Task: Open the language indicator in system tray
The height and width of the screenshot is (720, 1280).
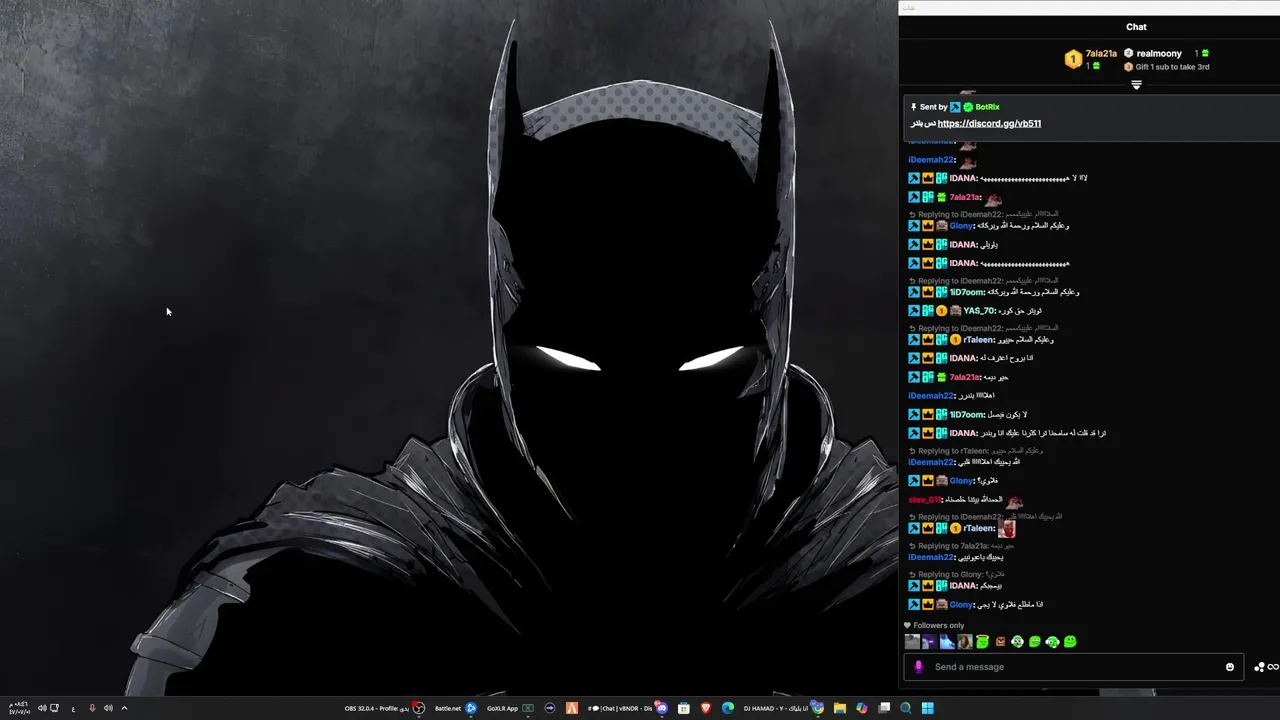Action: [x=73, y=709]
